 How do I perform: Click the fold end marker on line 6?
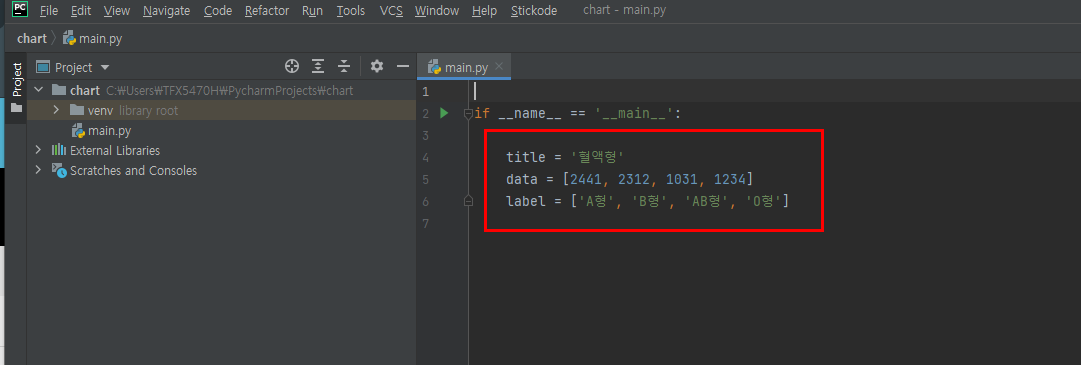pos(469,201)
